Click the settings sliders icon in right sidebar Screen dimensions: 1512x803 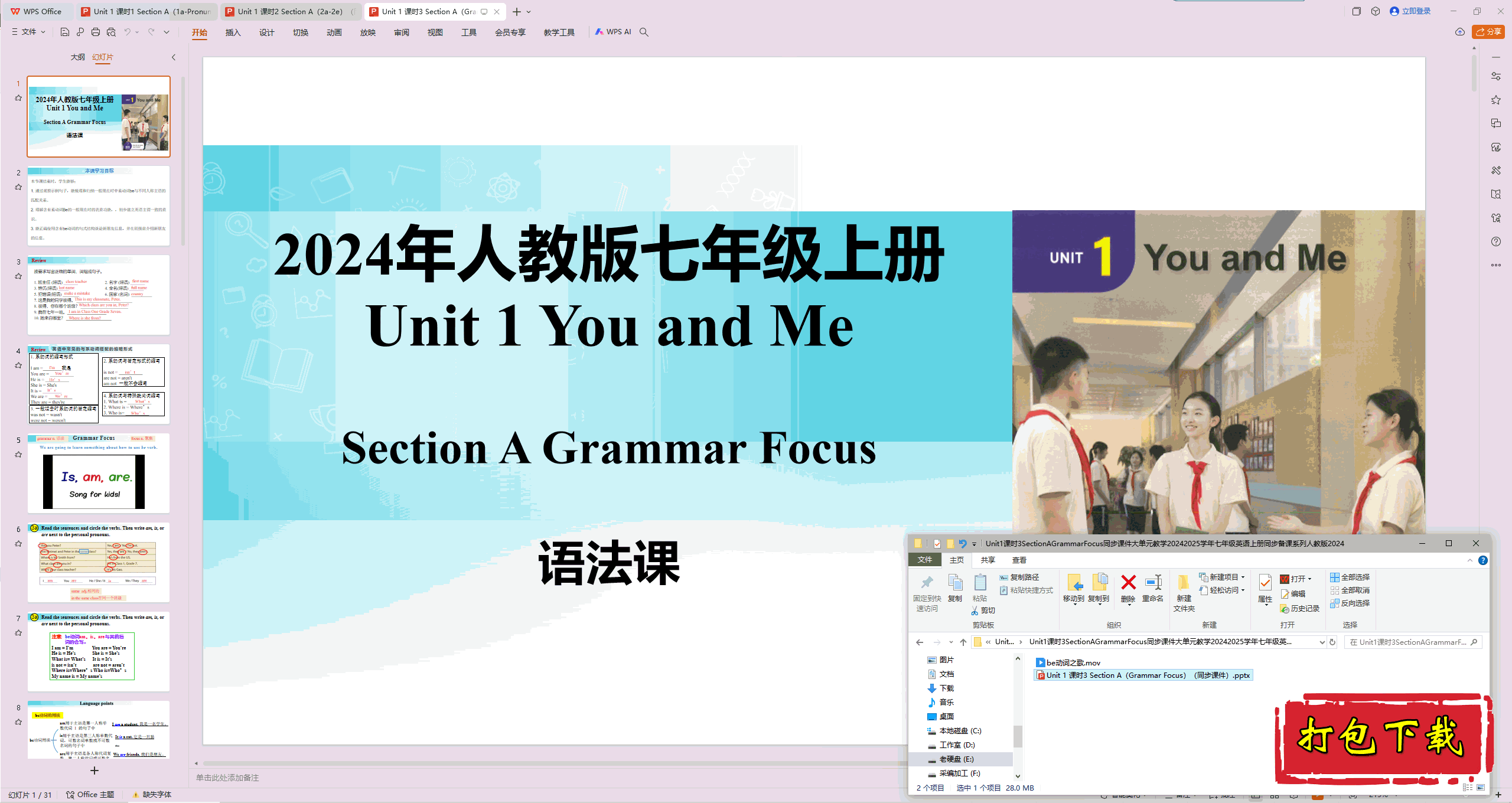(1496, 76)
